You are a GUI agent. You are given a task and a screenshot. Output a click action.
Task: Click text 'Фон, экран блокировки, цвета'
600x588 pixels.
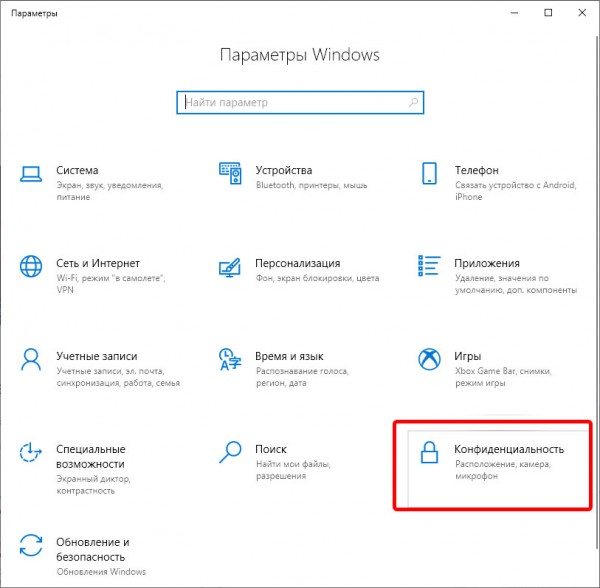(x=318, y=278)
